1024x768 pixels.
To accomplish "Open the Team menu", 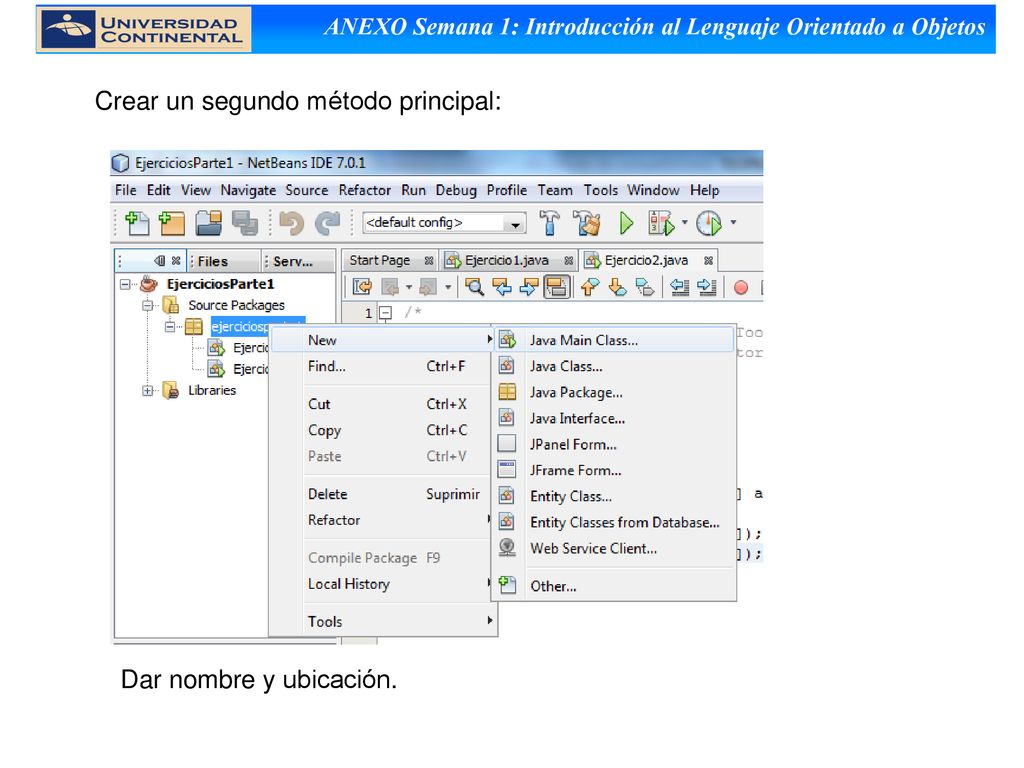I will pos(555,190).
